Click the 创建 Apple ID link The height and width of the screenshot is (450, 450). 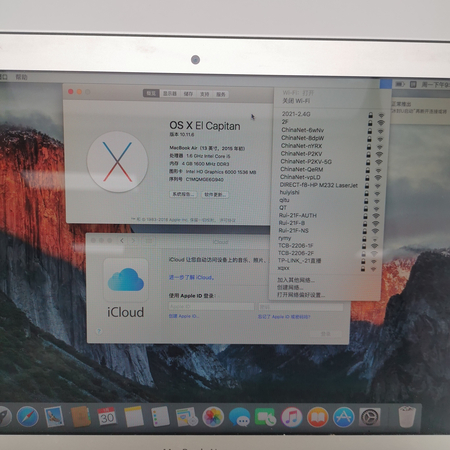coord(184,316)
